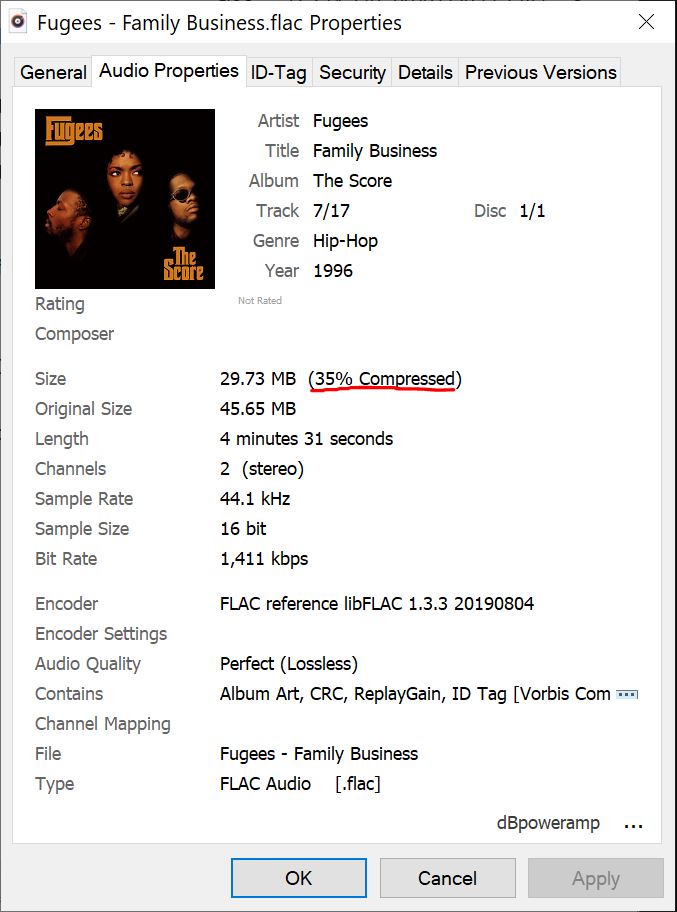The height and width of the screenshot is (912, 677).
Task: Open the ID-Tag tab
Action: (278, 72)
